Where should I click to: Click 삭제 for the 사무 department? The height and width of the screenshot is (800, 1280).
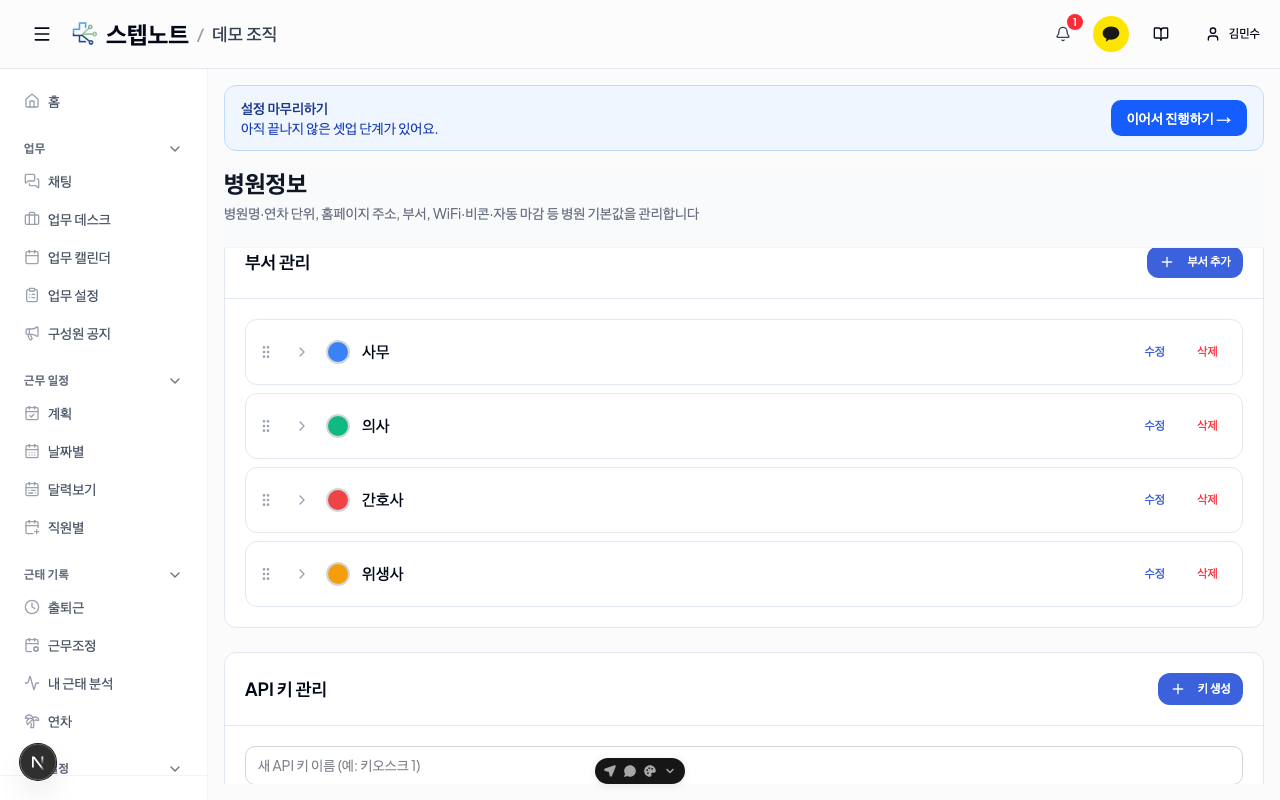point(1207,352)
